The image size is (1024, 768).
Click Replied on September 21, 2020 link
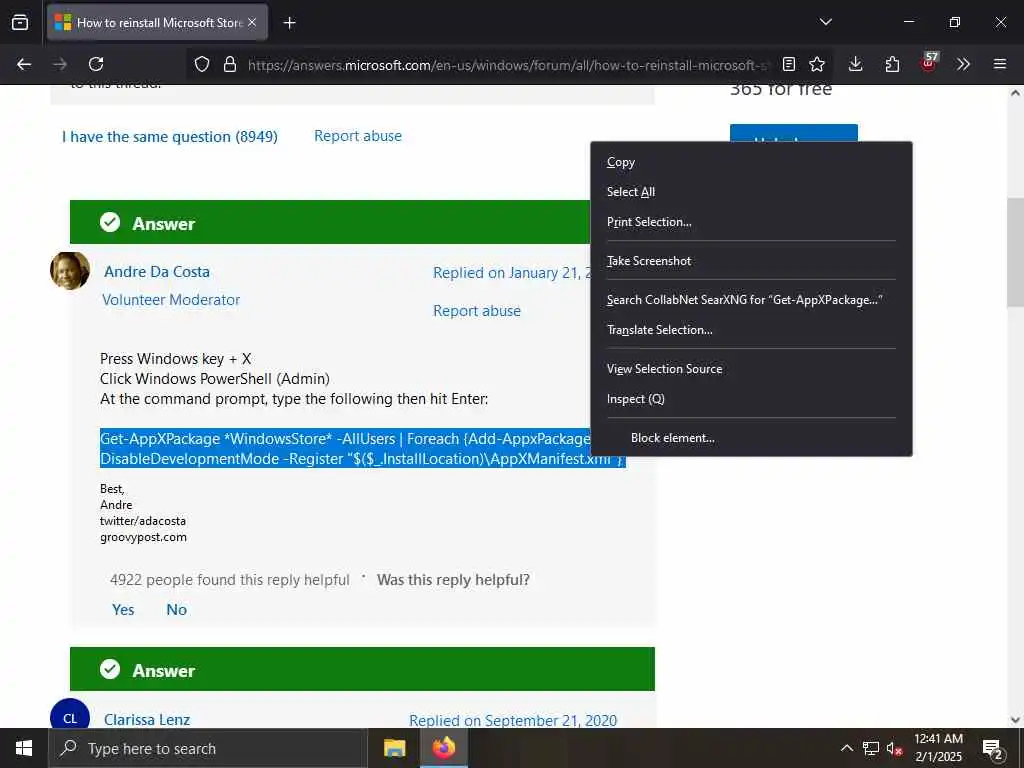513,720
